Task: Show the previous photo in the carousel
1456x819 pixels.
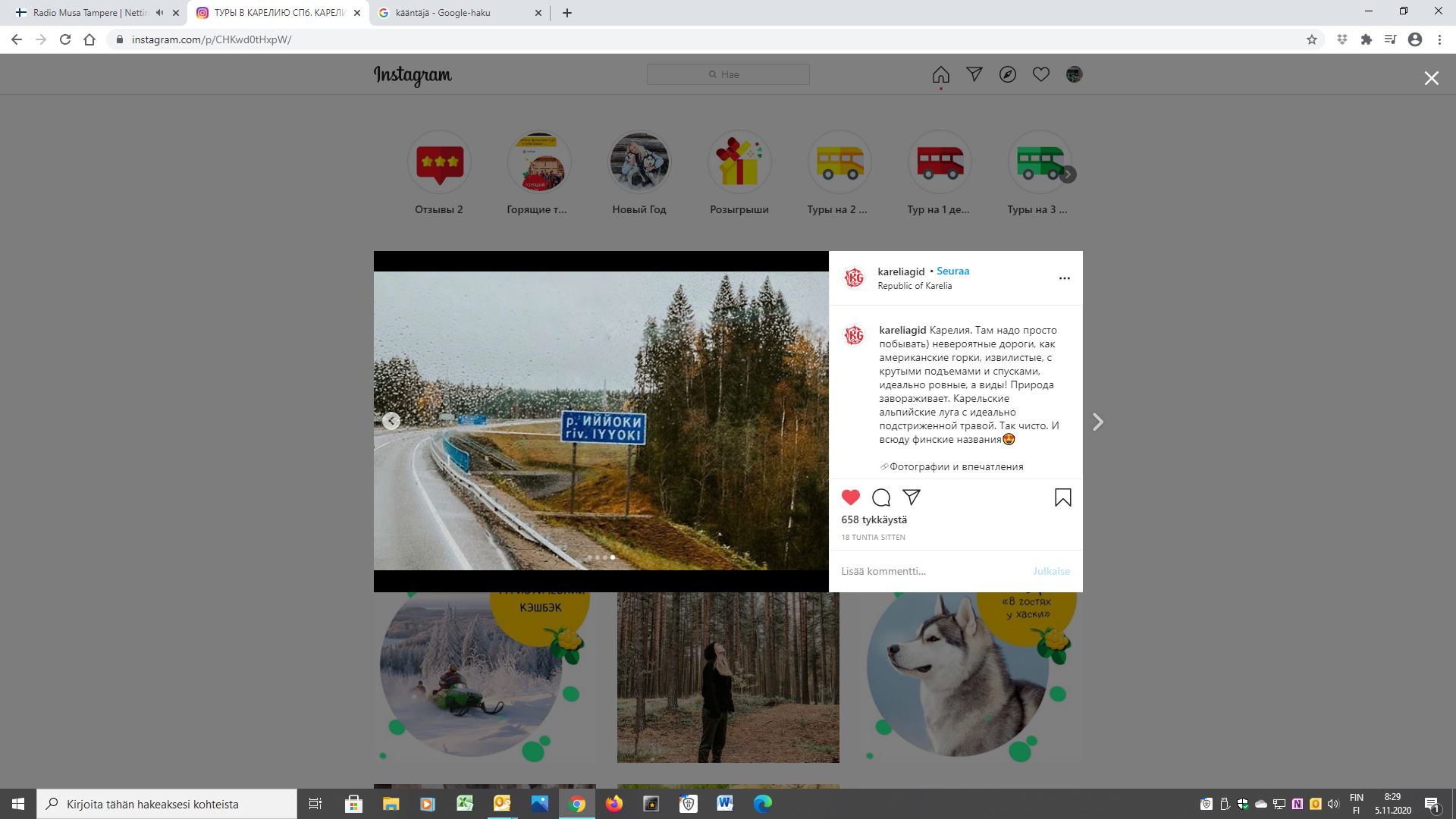Action: tap(391, 421)
